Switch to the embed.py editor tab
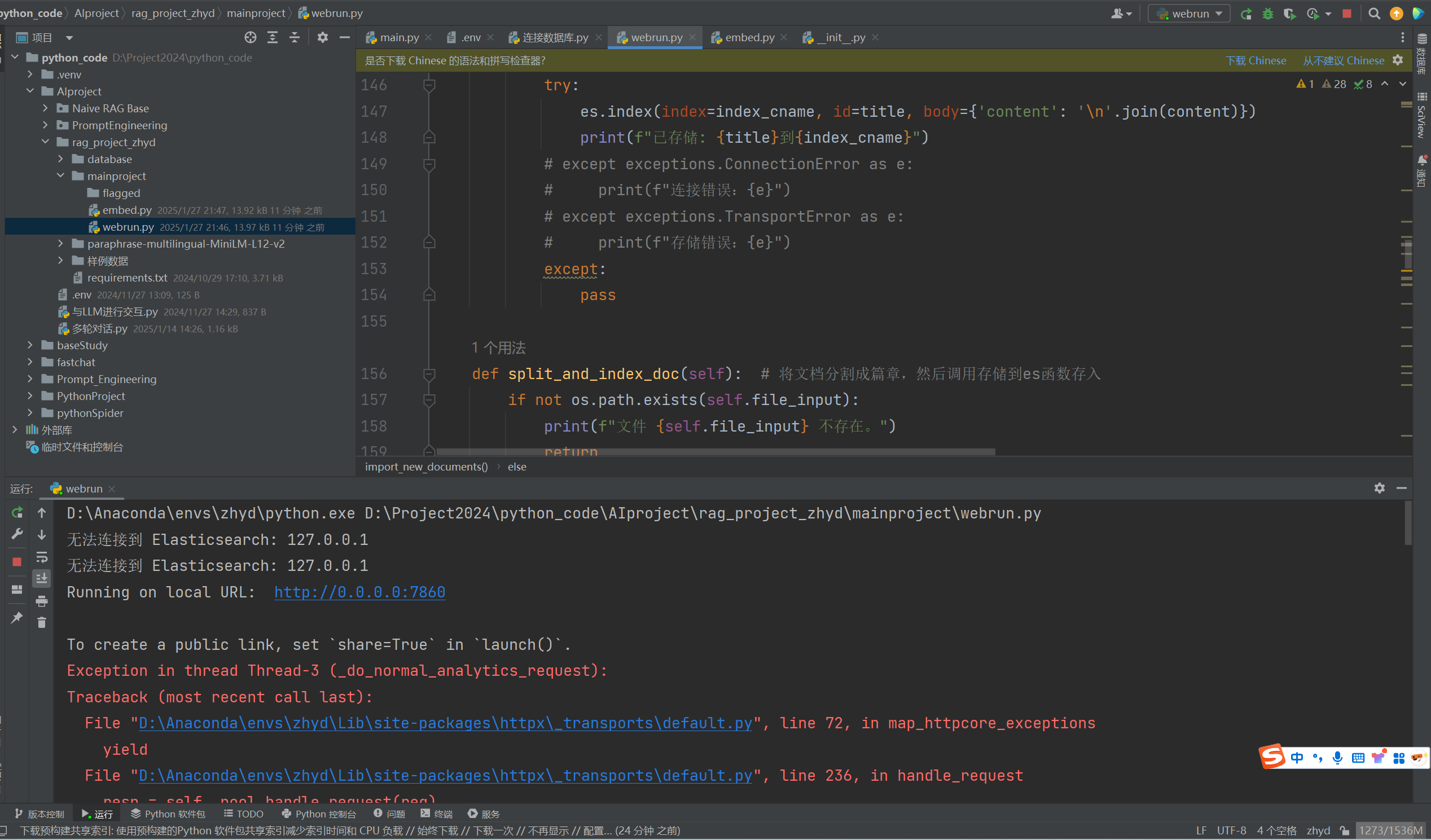 pos(748,37)
